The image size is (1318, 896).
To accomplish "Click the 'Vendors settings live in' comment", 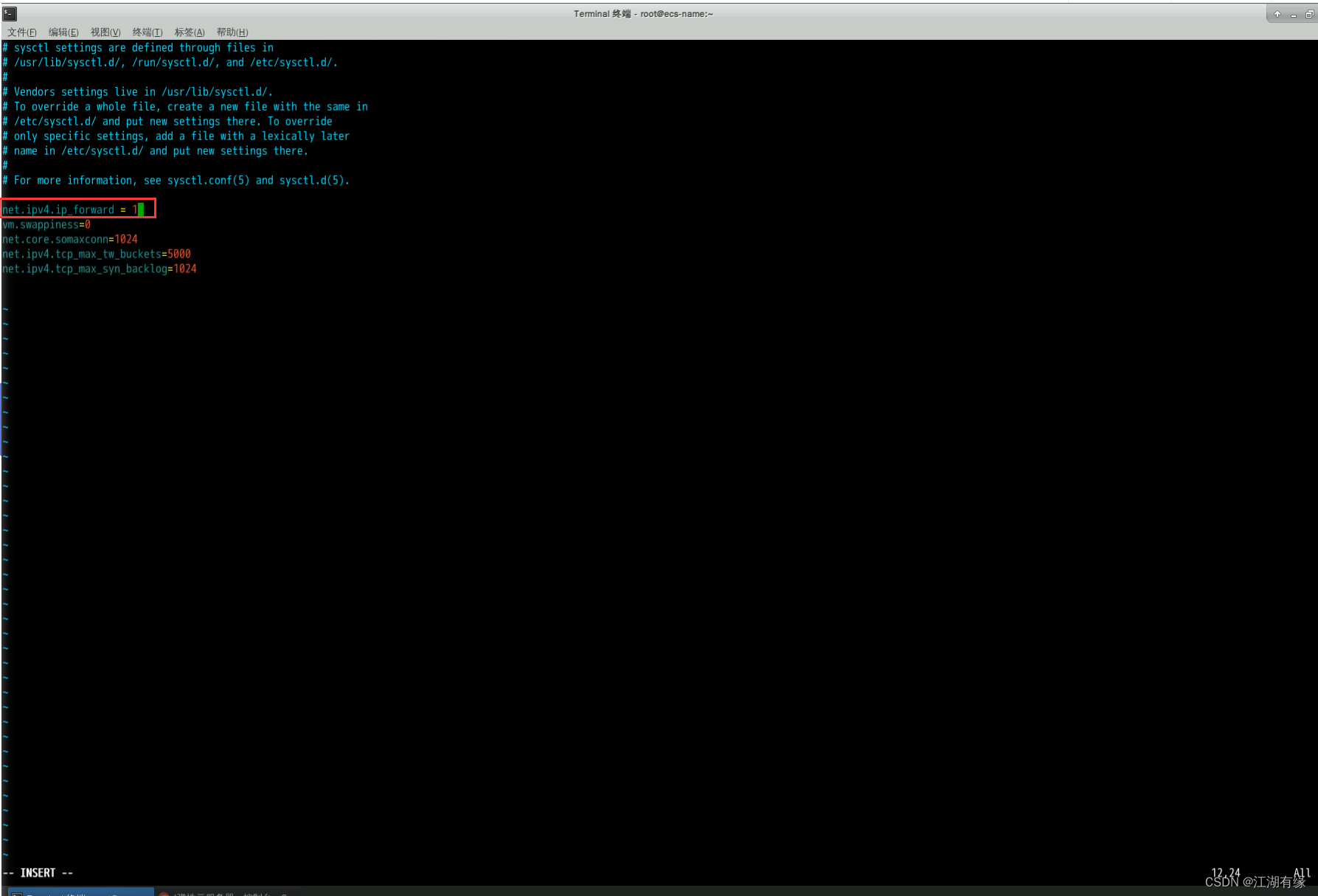I will point(137,92).
